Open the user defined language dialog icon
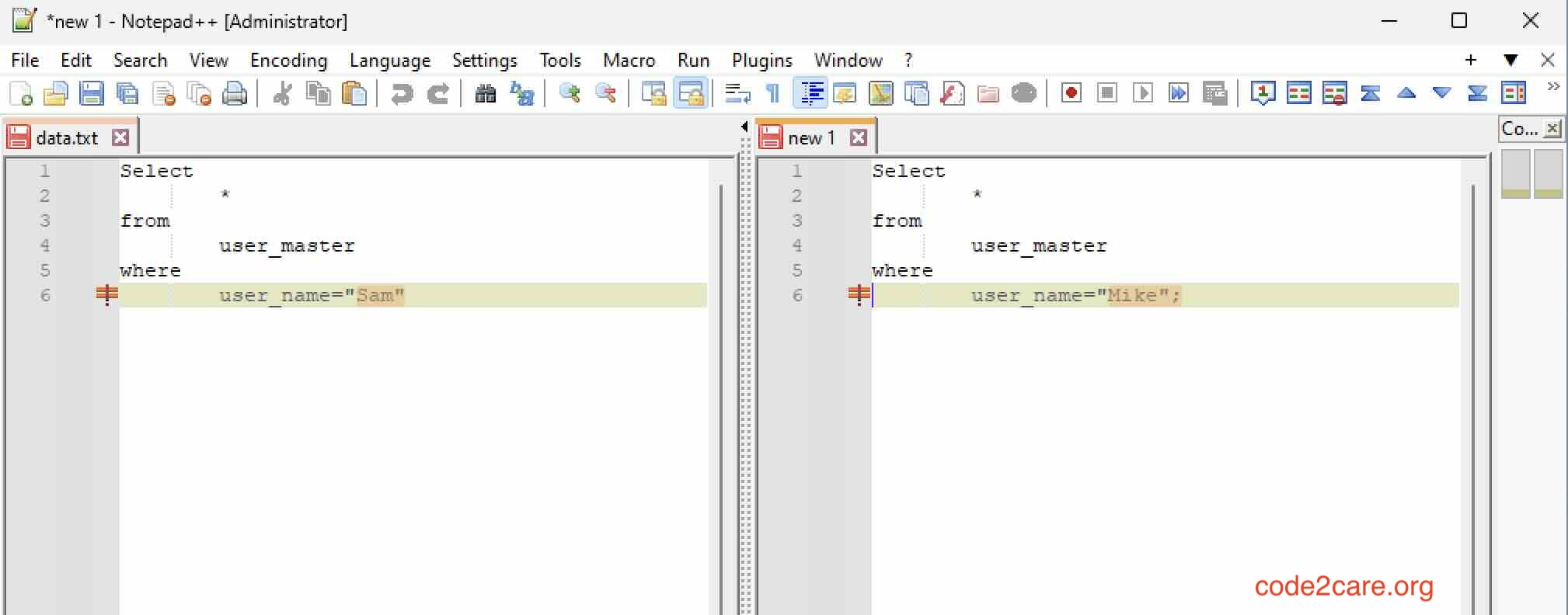The height and width of the screenshot is (615, 1568). (x=845, y=94)
